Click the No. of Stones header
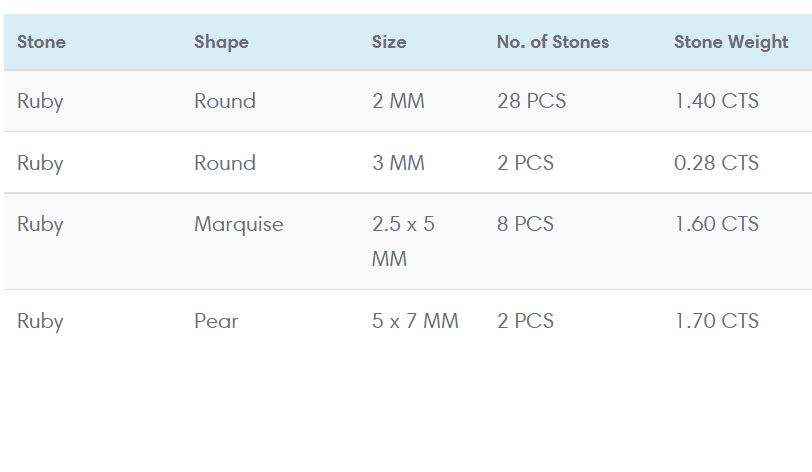The width and height of the screenshot is (812, 472). (552, 42)
